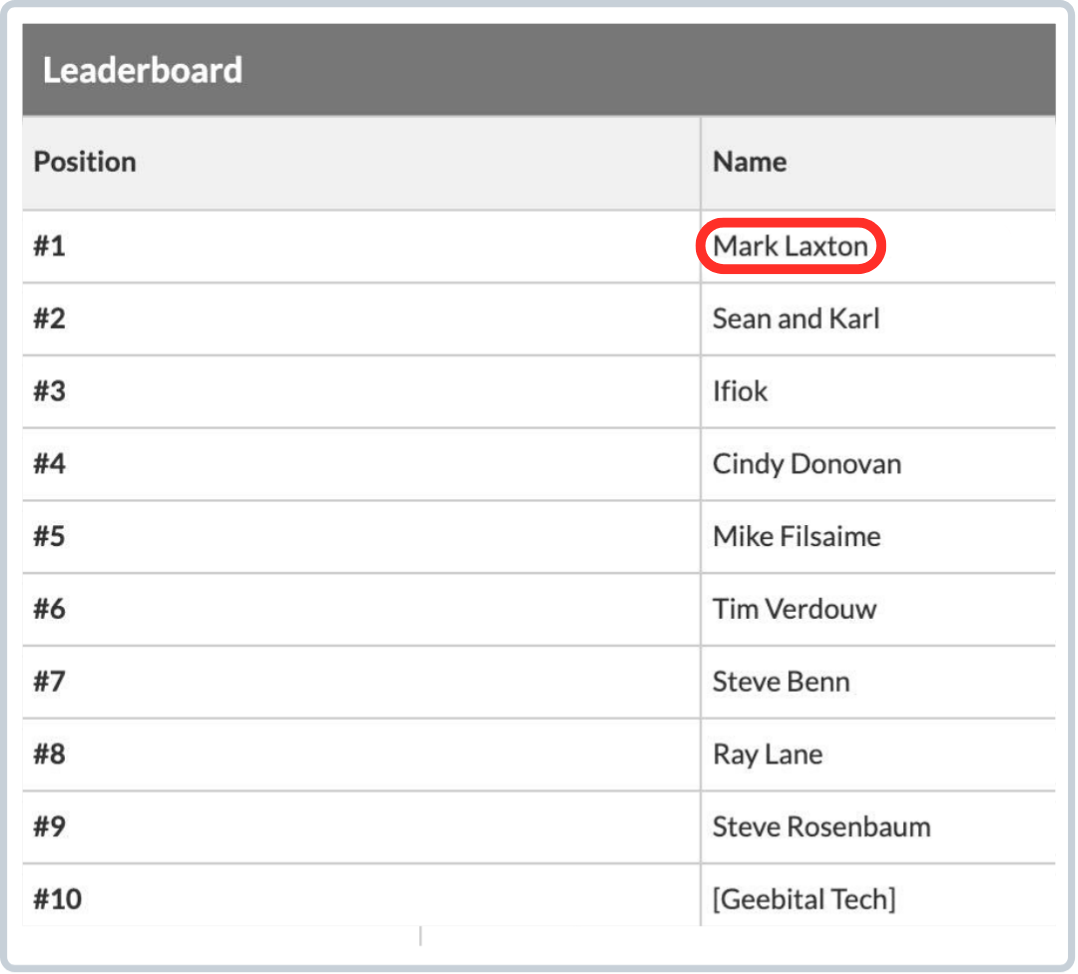Click the Leaderboard title bar

click(143, 71)
